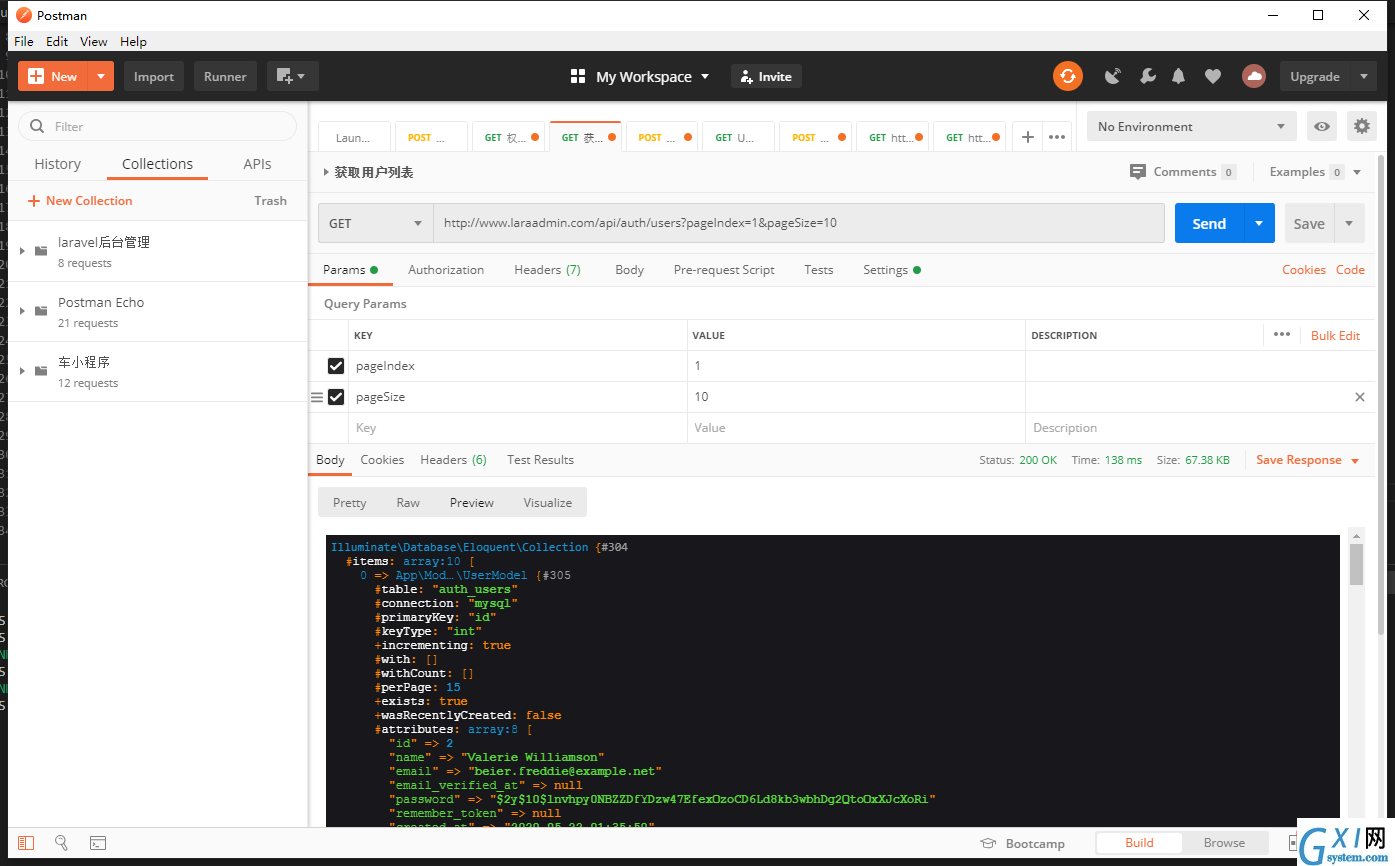Send the request

pos(1209,223)
